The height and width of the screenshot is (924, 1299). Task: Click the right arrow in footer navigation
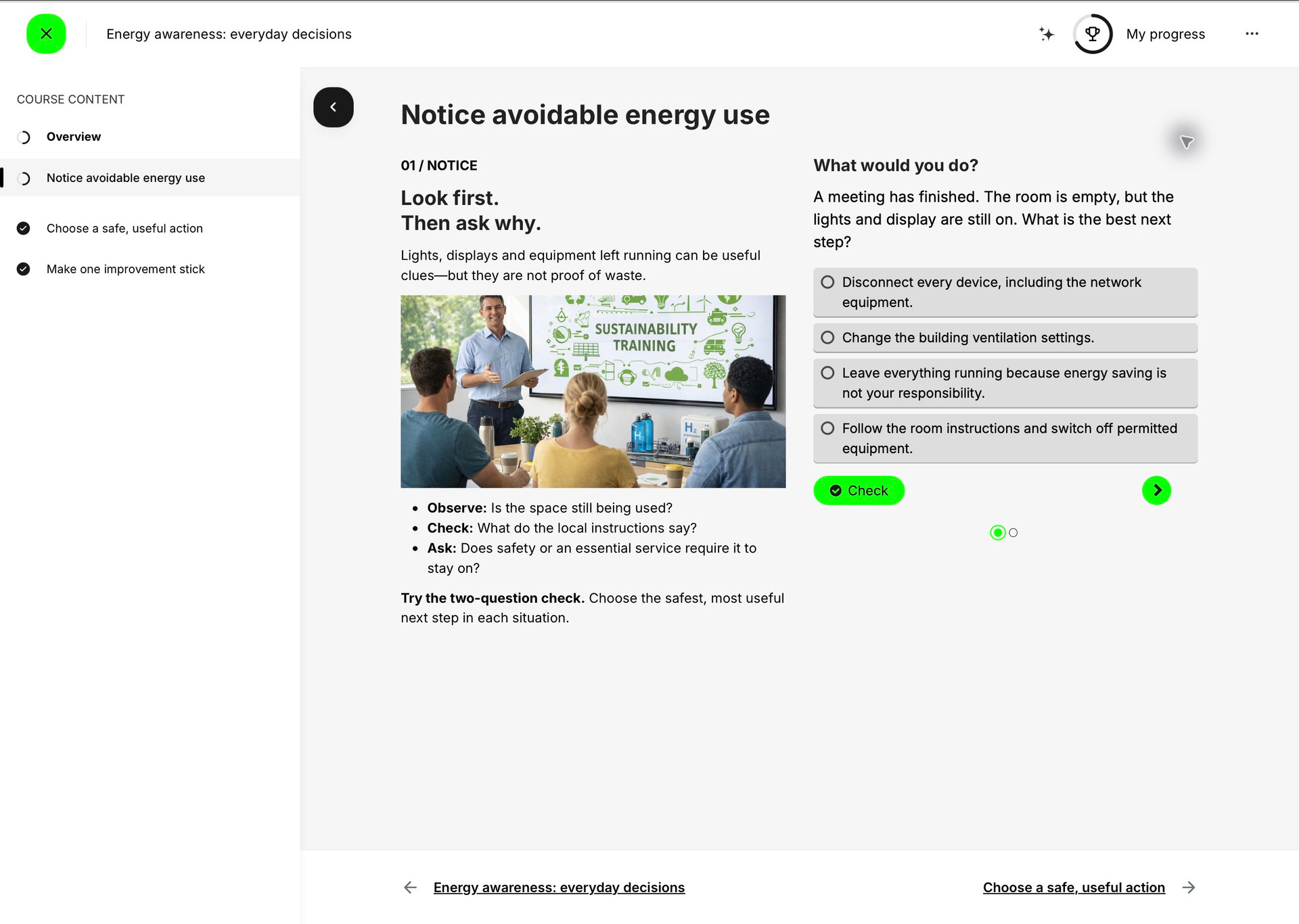click(x=1189, y=887)
